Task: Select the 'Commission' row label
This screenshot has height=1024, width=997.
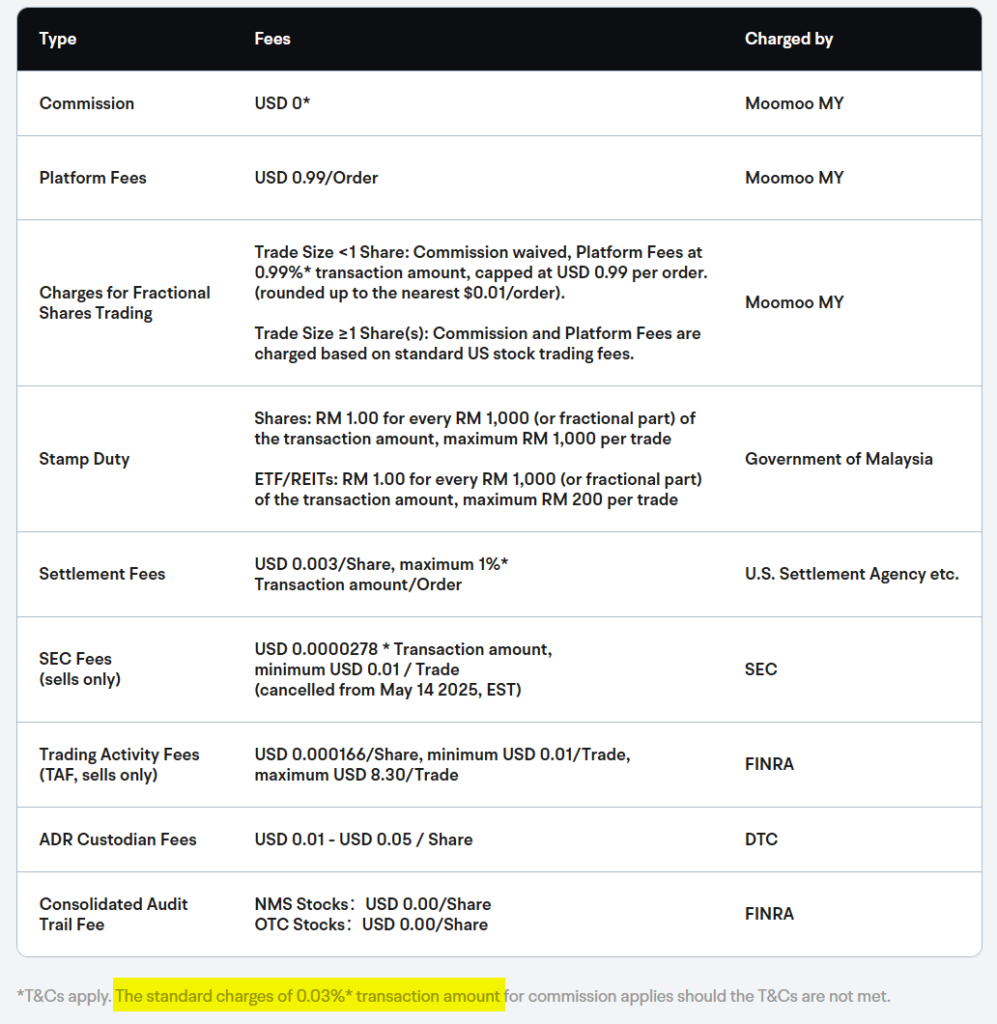Action: [86, 103]
